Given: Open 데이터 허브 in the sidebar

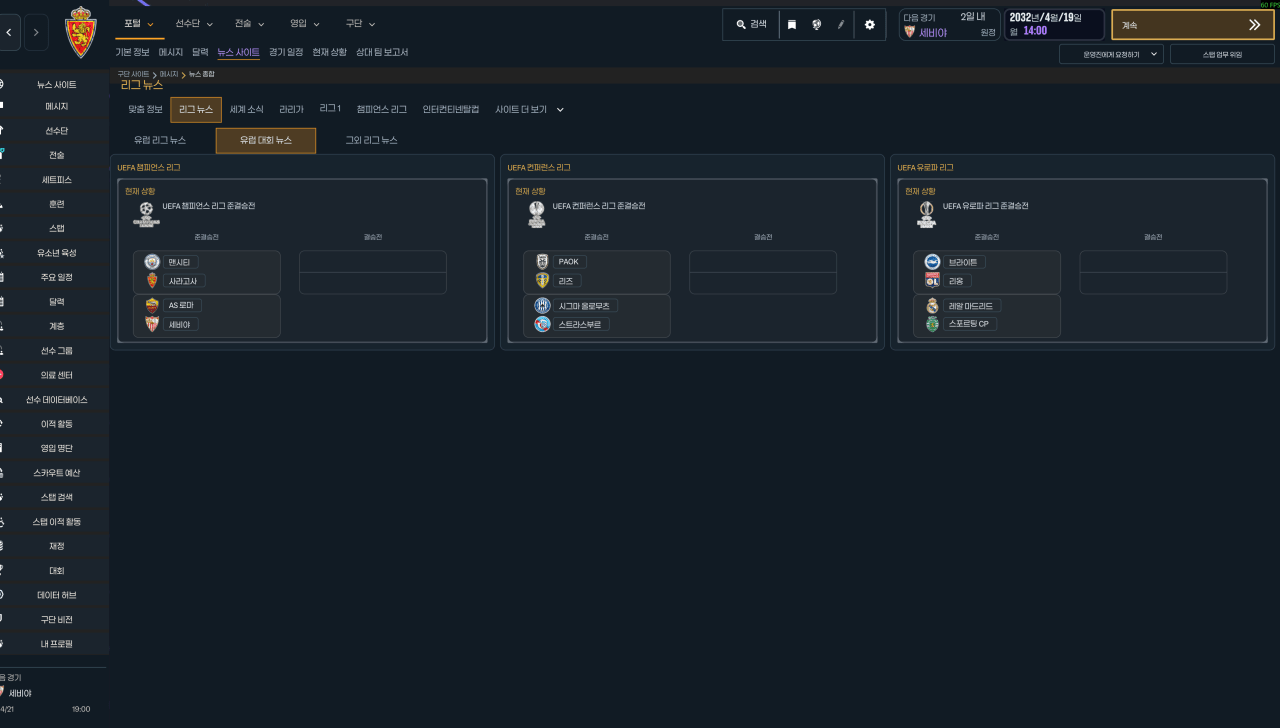Looking at the screenshot, I should point(56,595).
